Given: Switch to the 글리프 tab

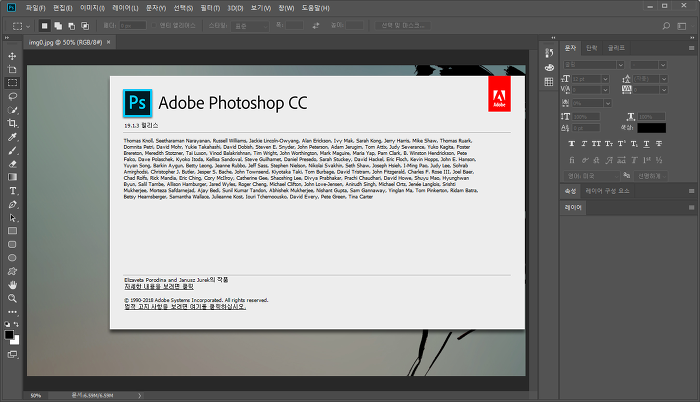Looking at the screenshot, I should [x=616, y=48].
